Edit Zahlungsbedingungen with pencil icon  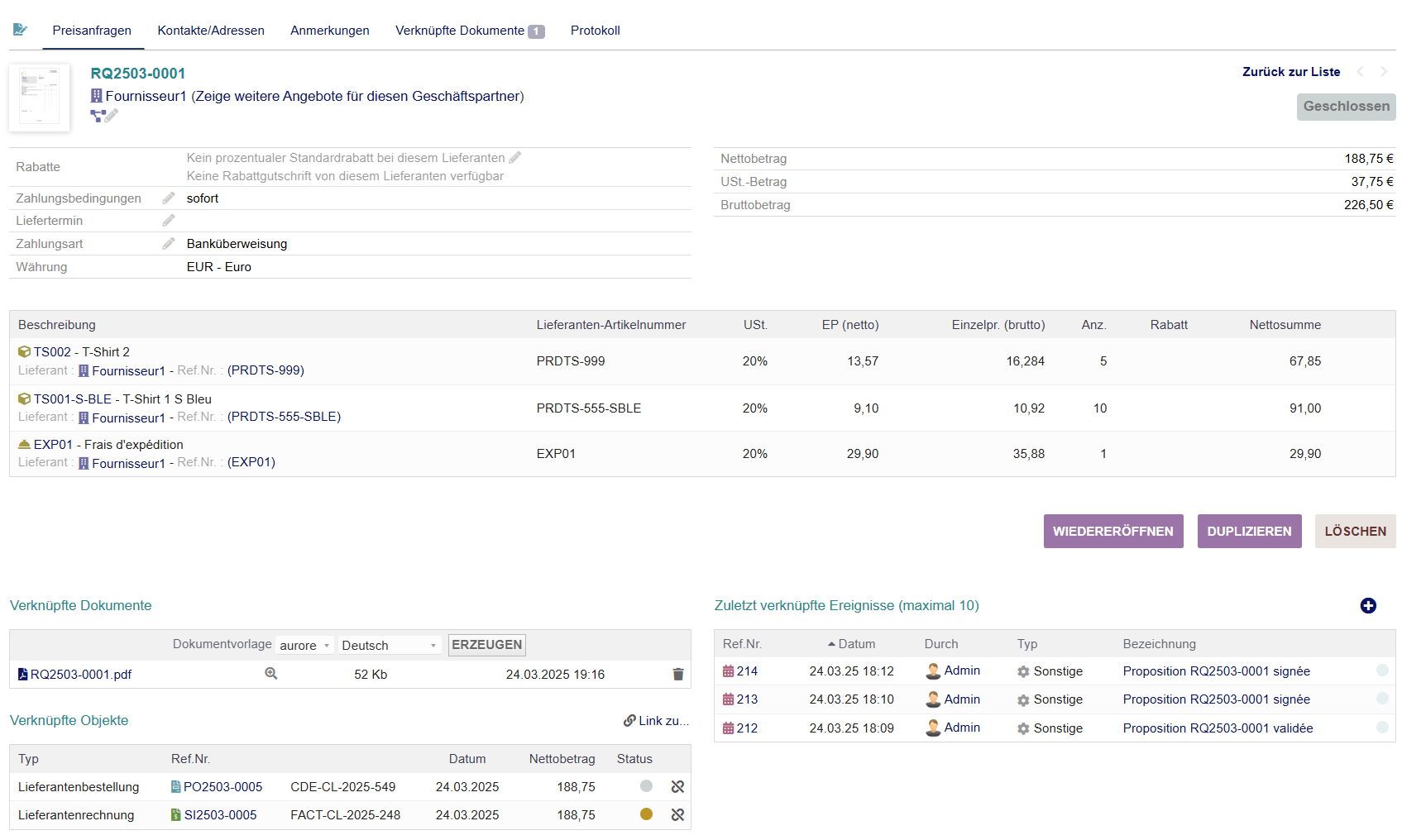point(169,198)
